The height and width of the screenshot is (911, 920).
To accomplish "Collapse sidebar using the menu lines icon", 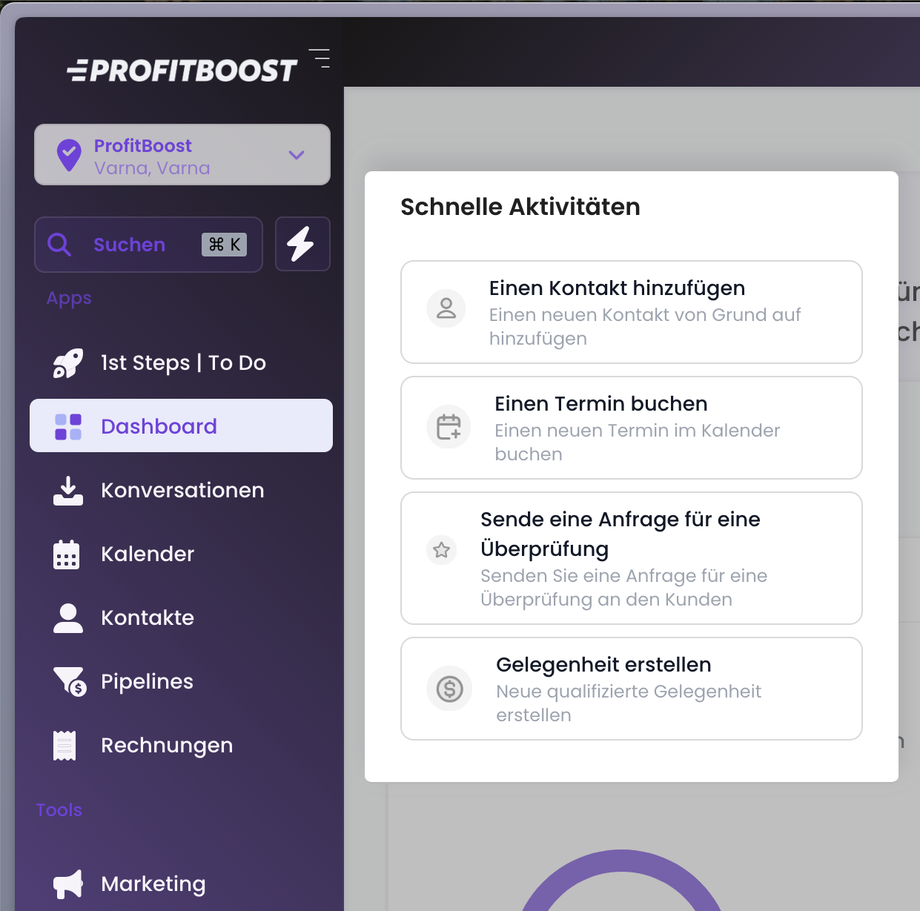I will 319,58.
